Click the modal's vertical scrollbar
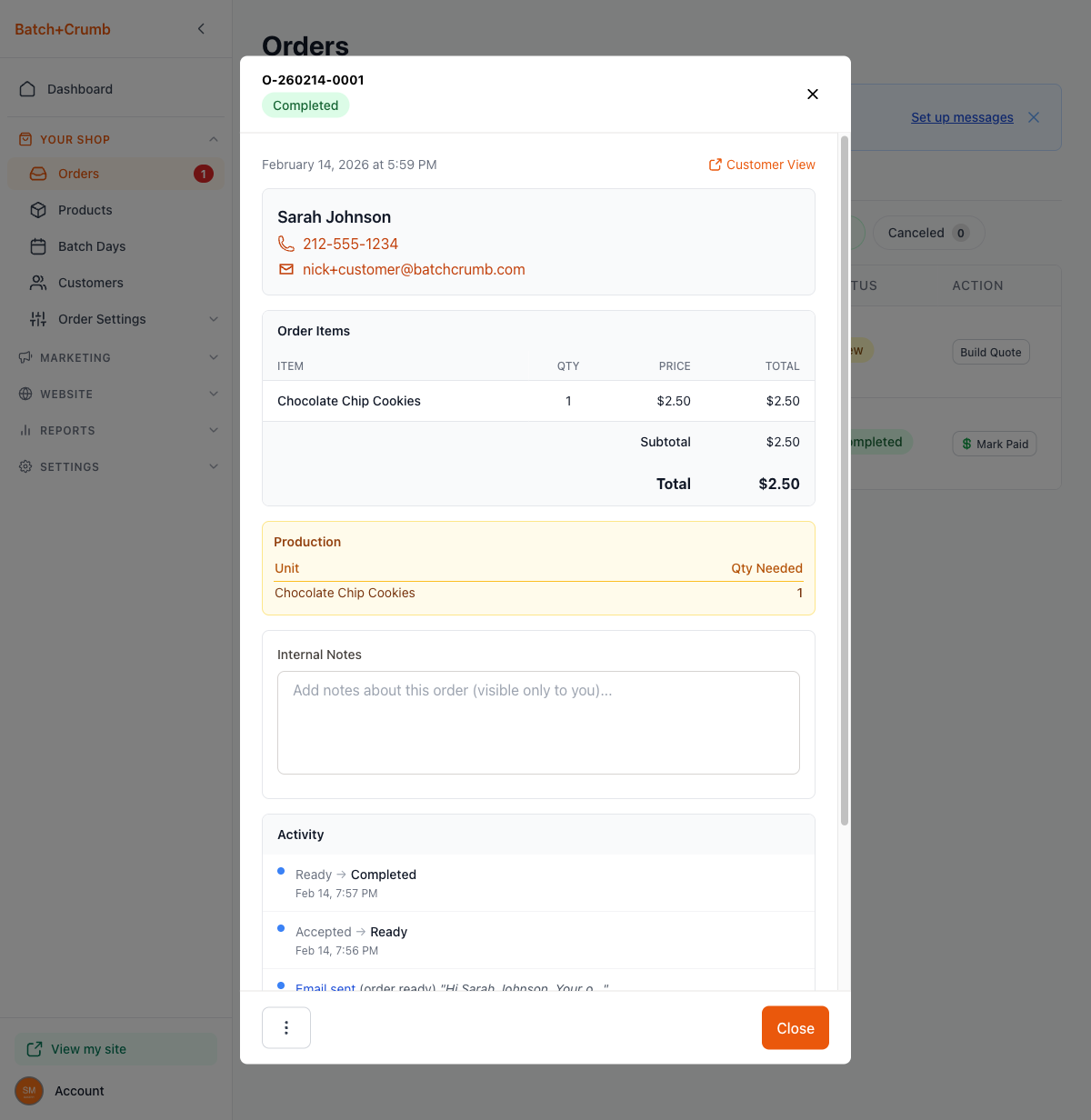The height and width of the screenshot is (1120, 1091). [844, 480]
